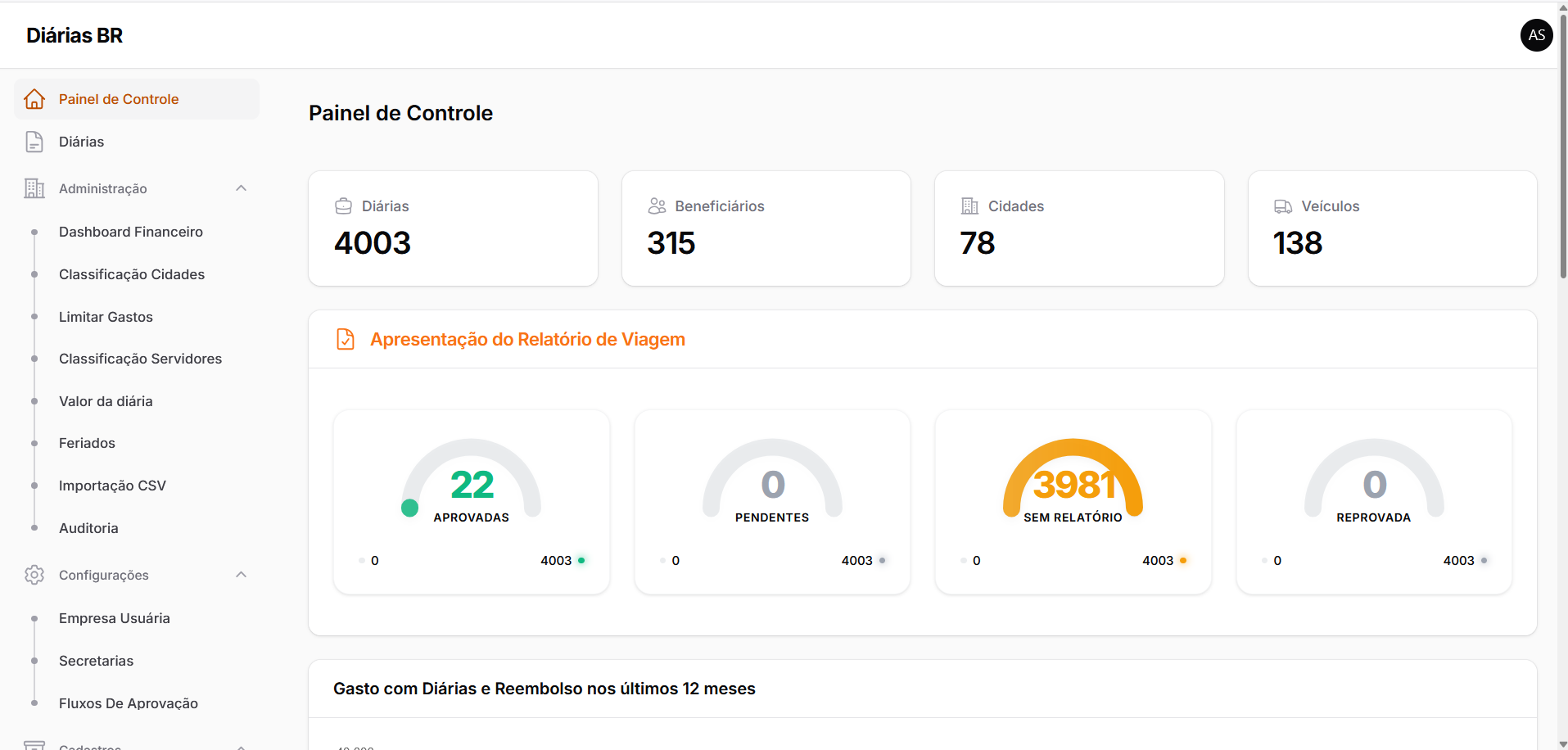This screenshot has width=1568, height=750.
Task: Click the Pendentes gauge showing 0
Action: (x=772, y=479)
